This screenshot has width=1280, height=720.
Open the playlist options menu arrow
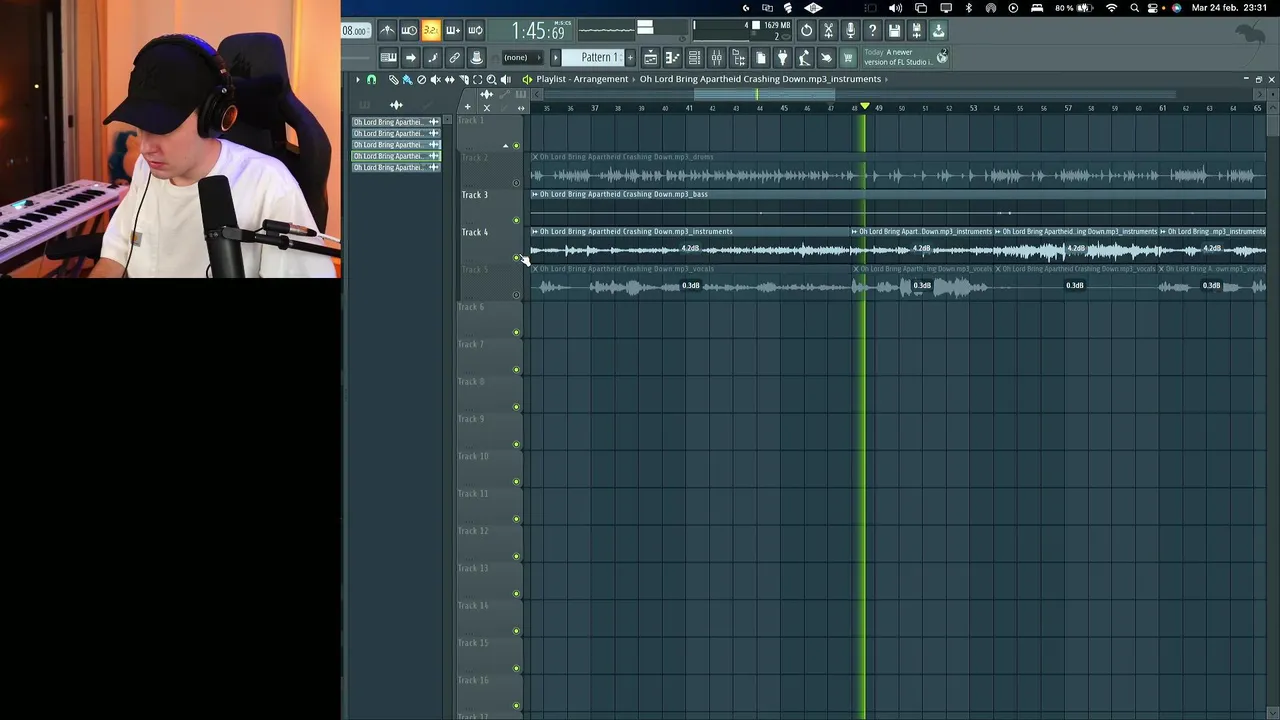tap(357, 79)
